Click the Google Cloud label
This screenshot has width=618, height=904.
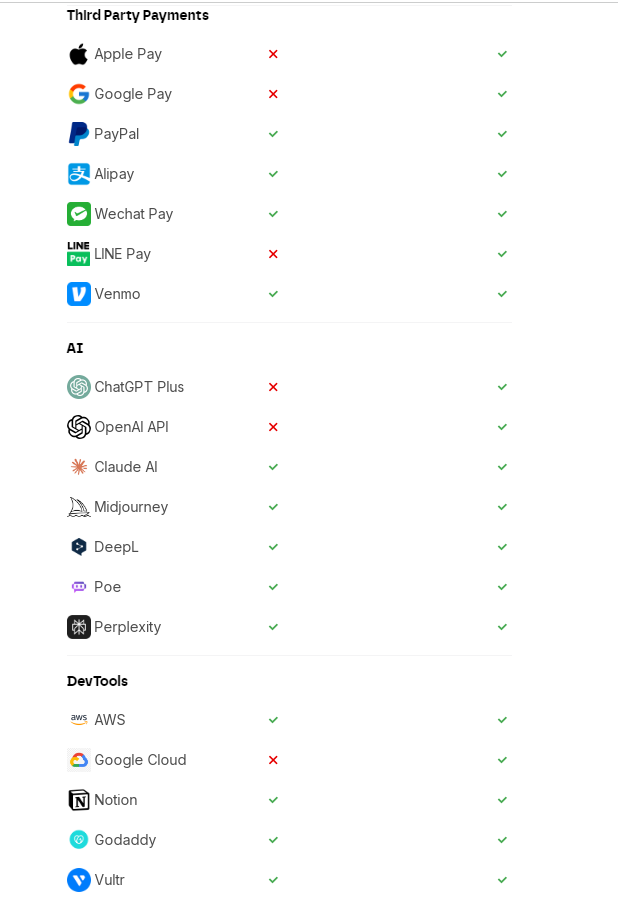coord(140,760)
